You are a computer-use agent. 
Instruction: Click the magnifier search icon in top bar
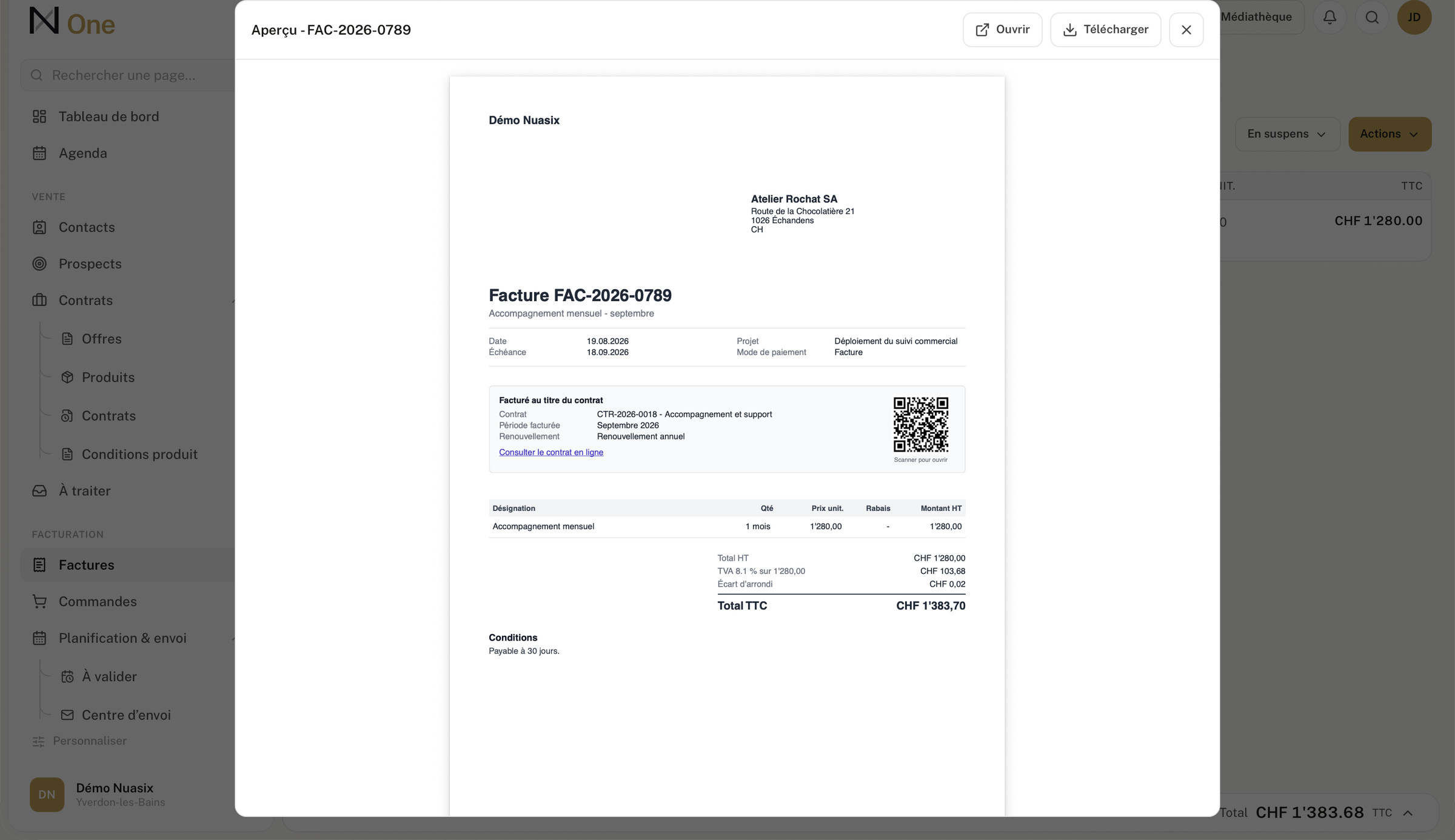[x=1372, y=17]
